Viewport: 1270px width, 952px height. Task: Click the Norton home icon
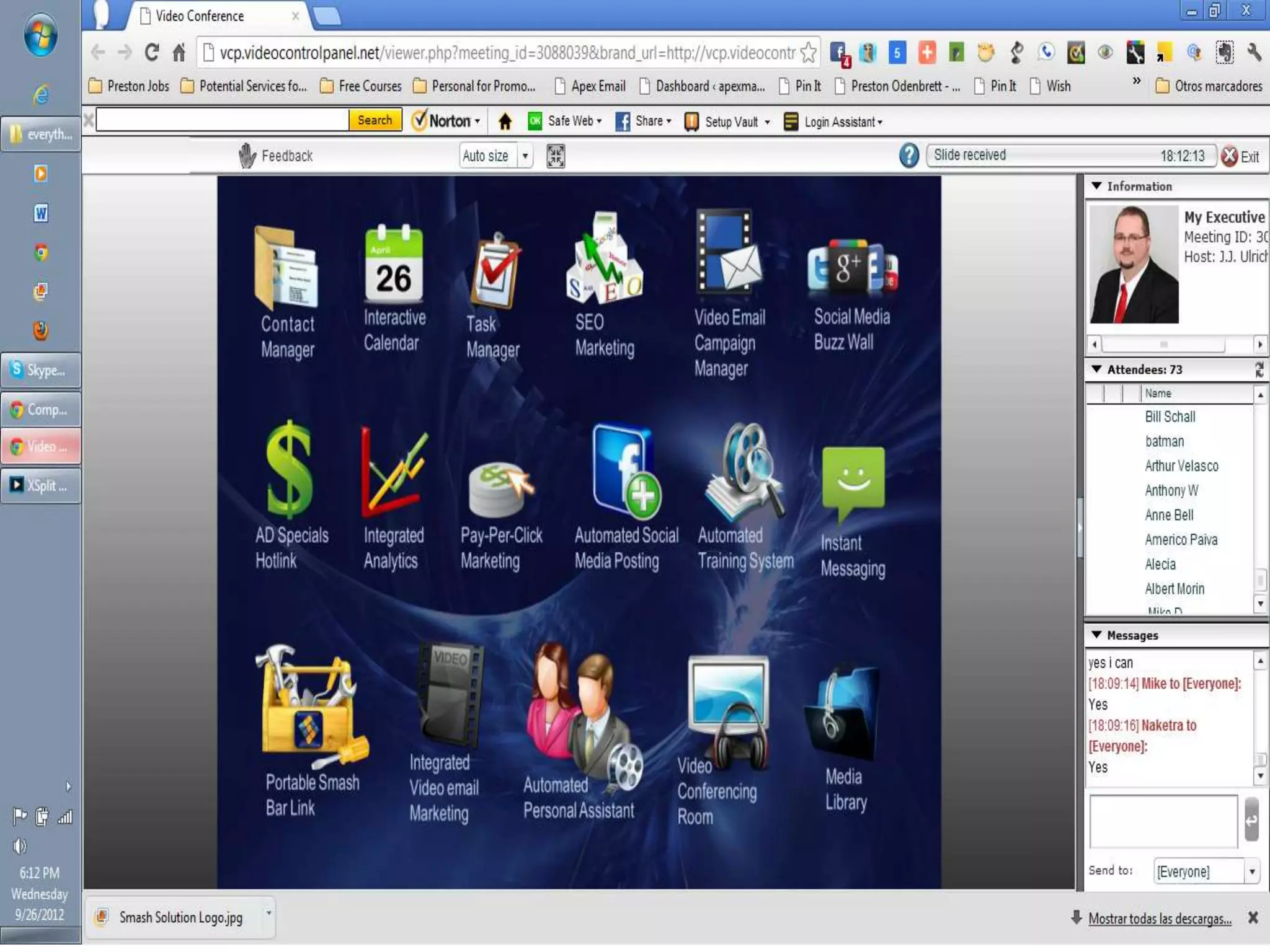pyautogui.click(x=505, y=121)
